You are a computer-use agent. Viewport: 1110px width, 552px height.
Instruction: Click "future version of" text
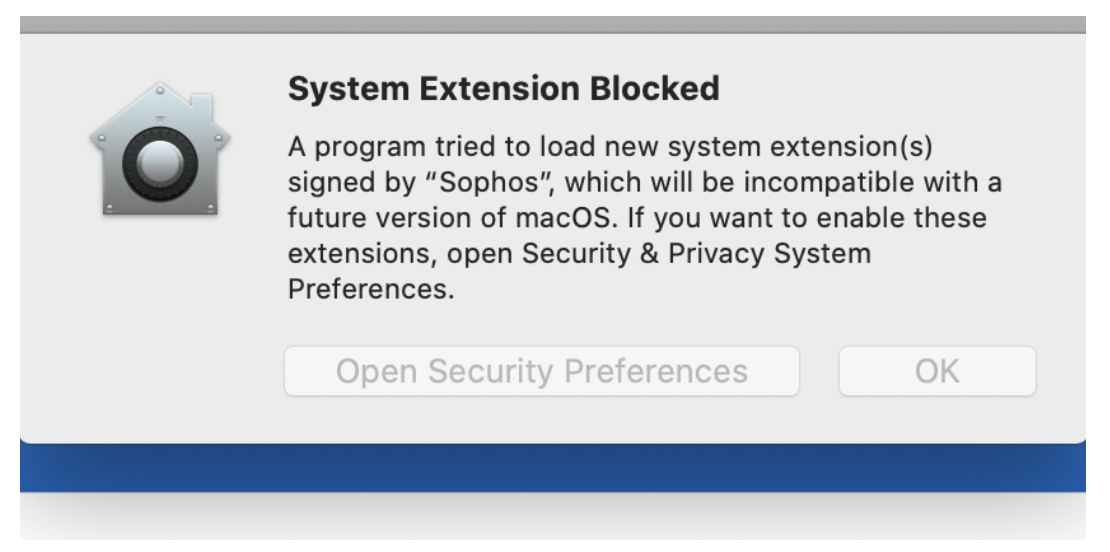(x=397, y=218)
